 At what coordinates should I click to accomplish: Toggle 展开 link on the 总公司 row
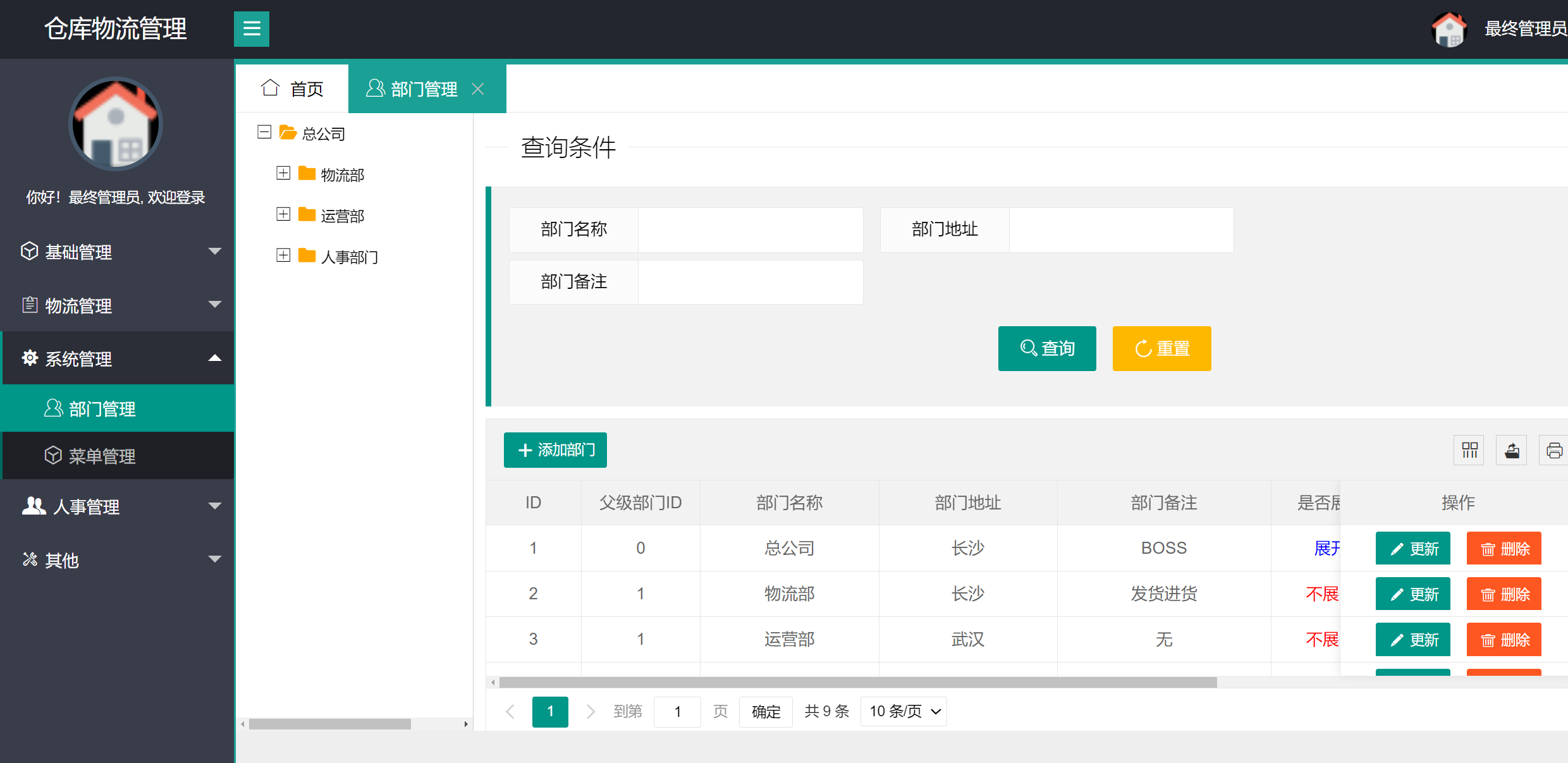1326,548
